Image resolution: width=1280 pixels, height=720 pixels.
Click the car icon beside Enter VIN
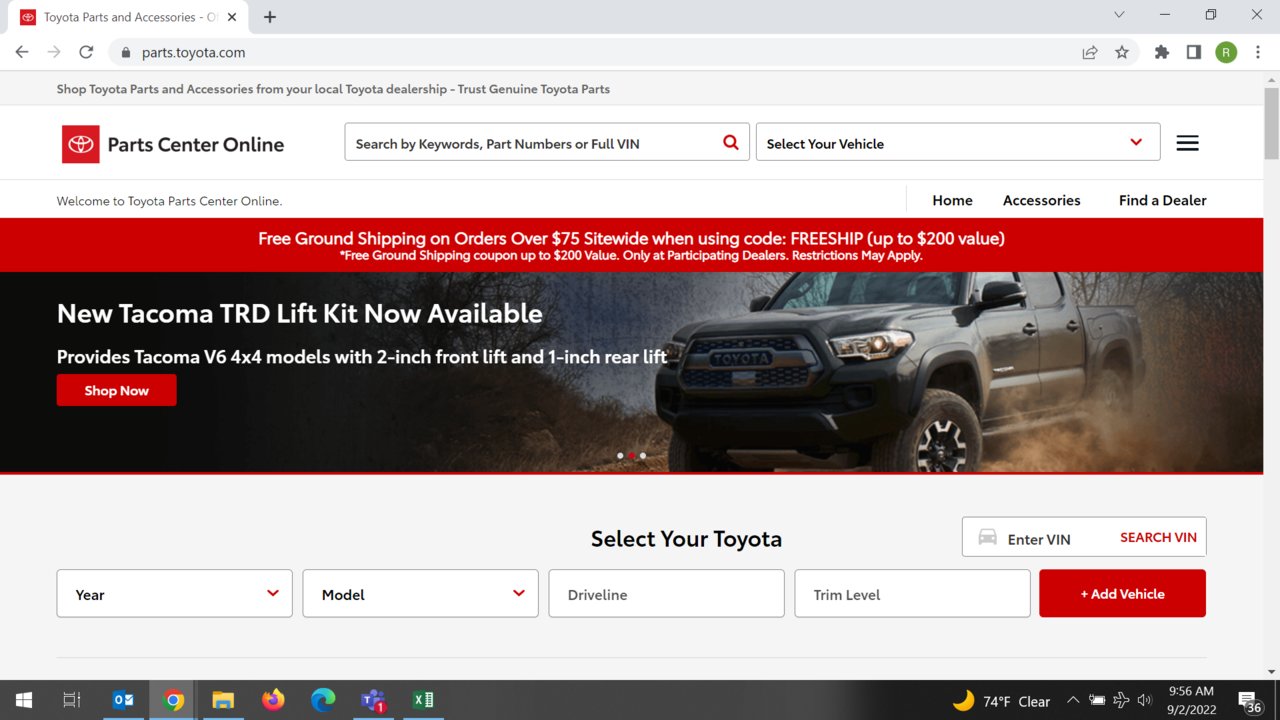click(987, 537)
